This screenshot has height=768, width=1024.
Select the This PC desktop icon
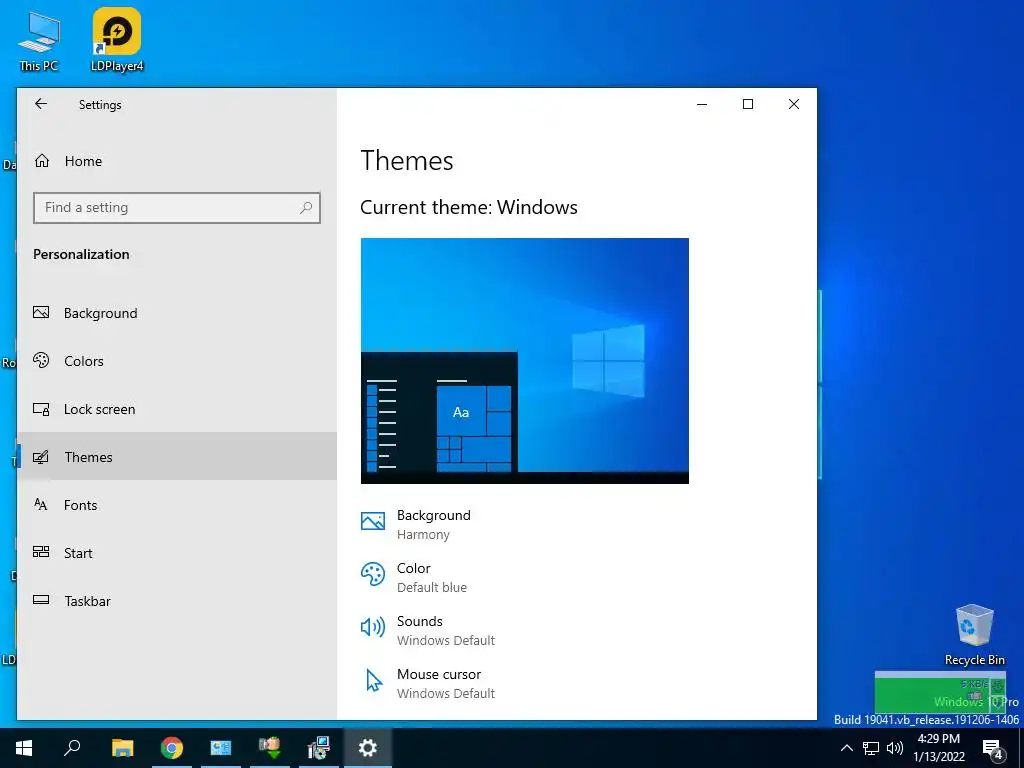click(39, 42)
